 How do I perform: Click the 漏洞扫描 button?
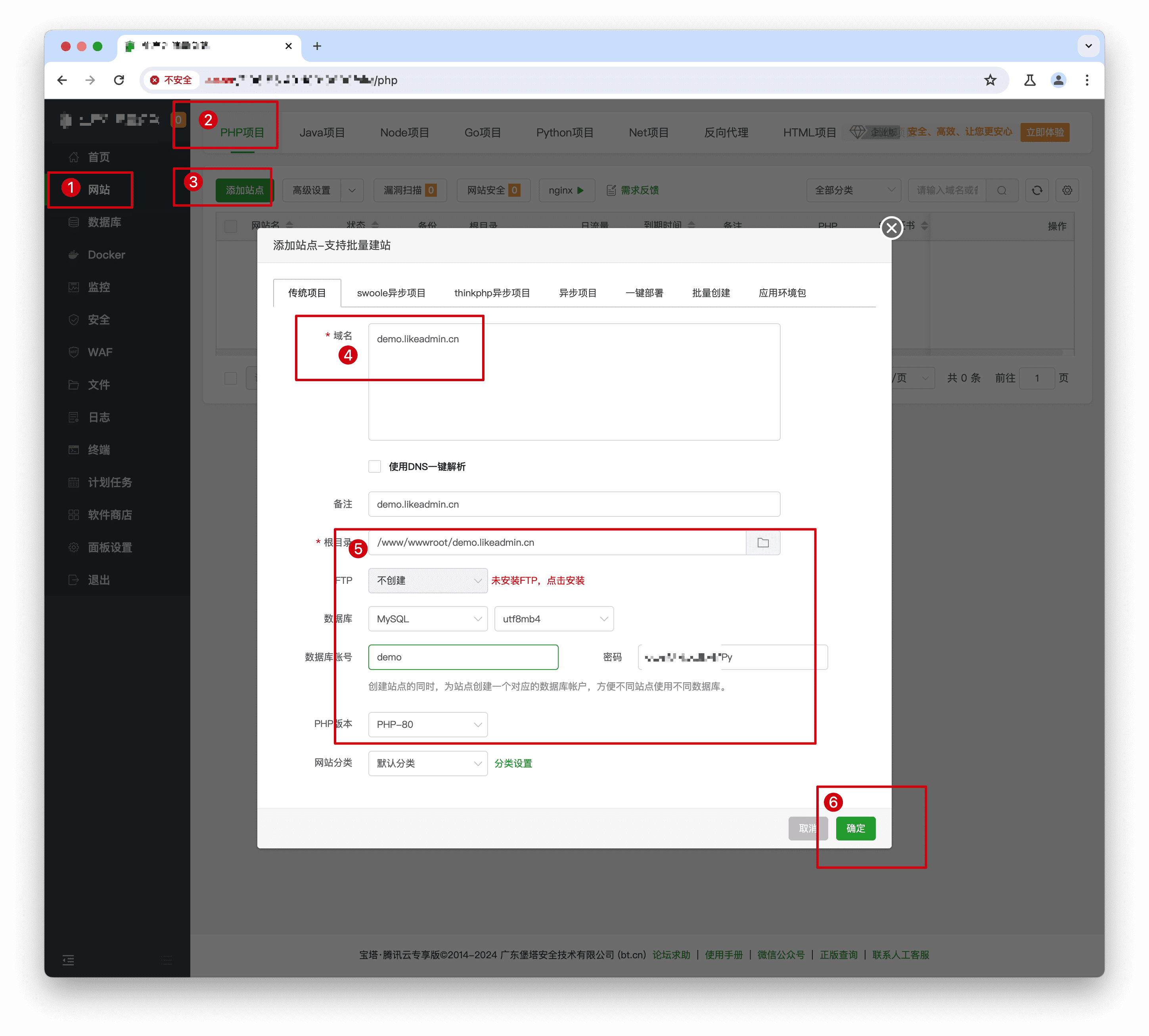pyautogui.click(x=410, y=190)
